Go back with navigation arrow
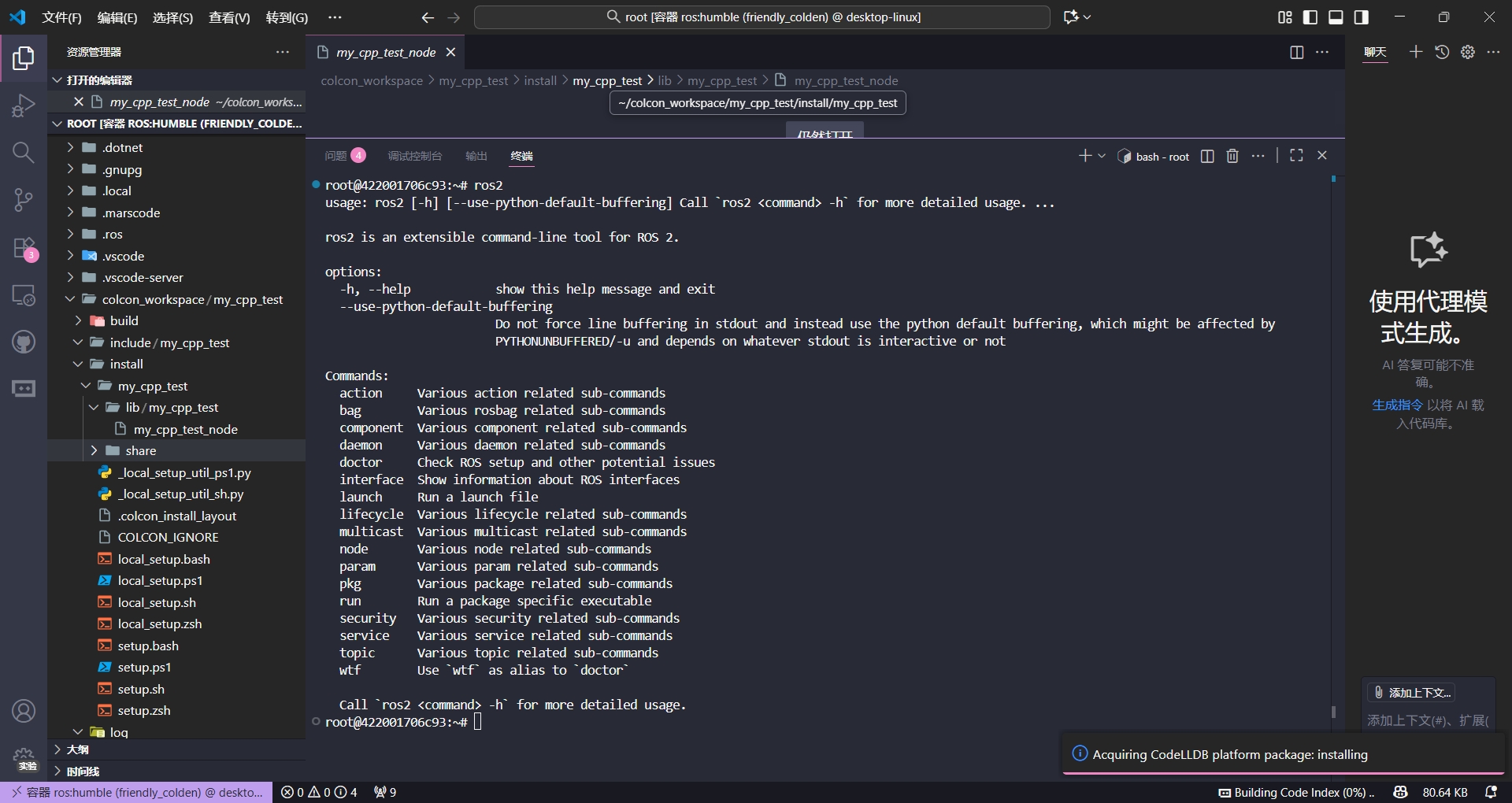 (428, 17)
